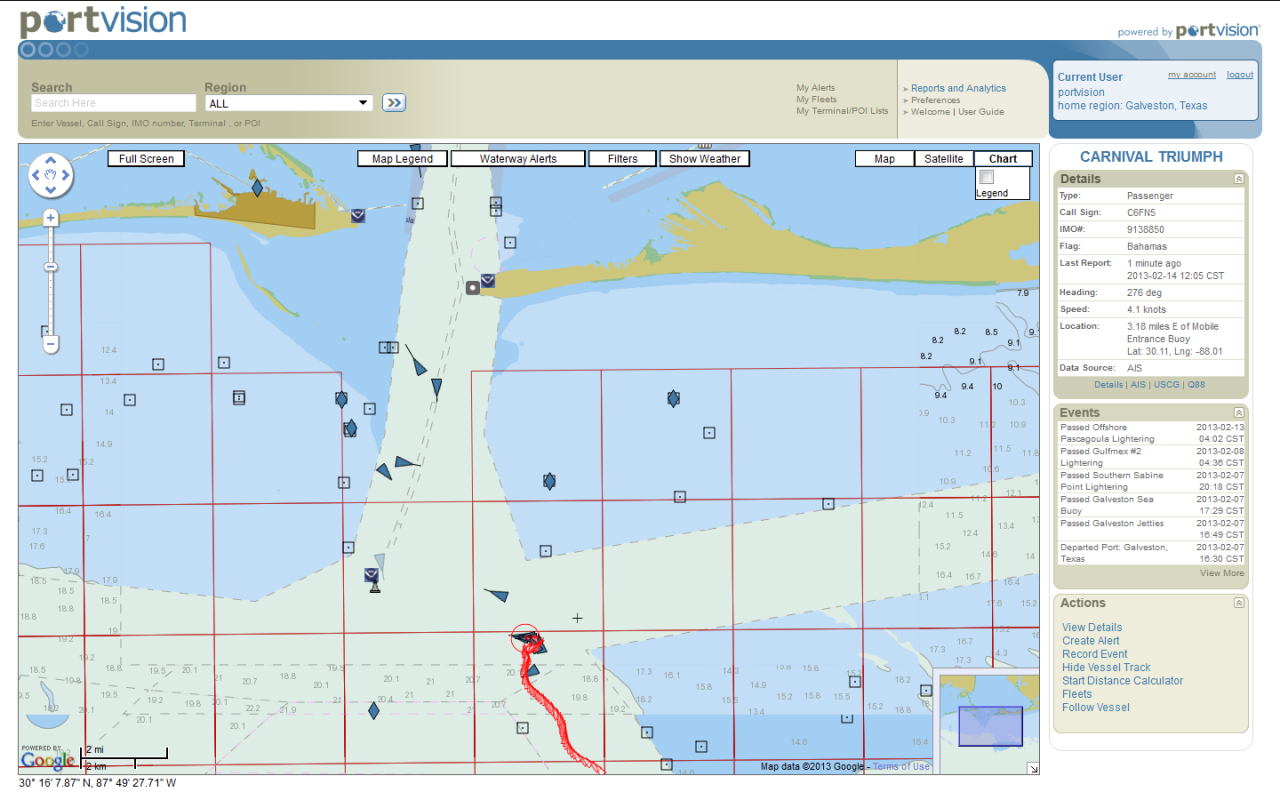Hide the overview map with corner arrow
Viewport: 1280px width, 800px height.
pyautogui.click(x=1033, y=768)
